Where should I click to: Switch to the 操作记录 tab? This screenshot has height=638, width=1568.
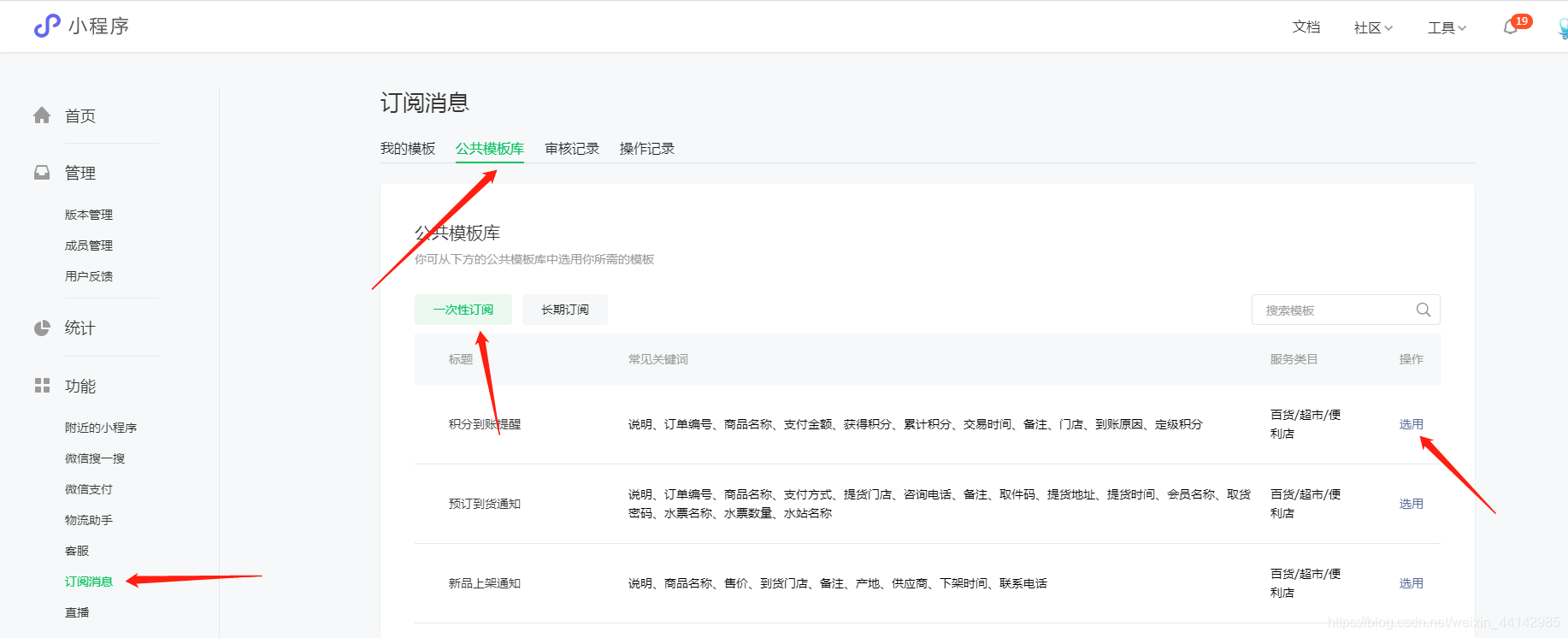647,149
